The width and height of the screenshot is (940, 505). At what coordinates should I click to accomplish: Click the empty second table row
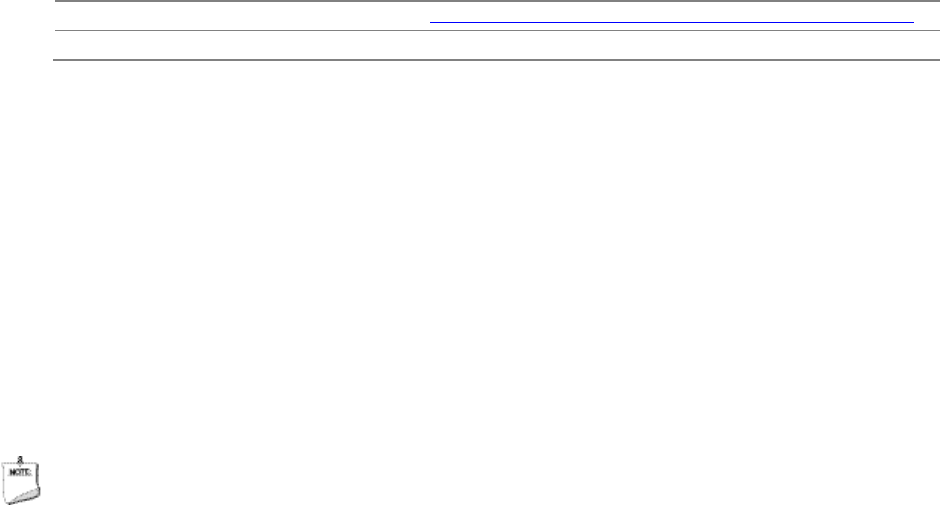[497, 45]
